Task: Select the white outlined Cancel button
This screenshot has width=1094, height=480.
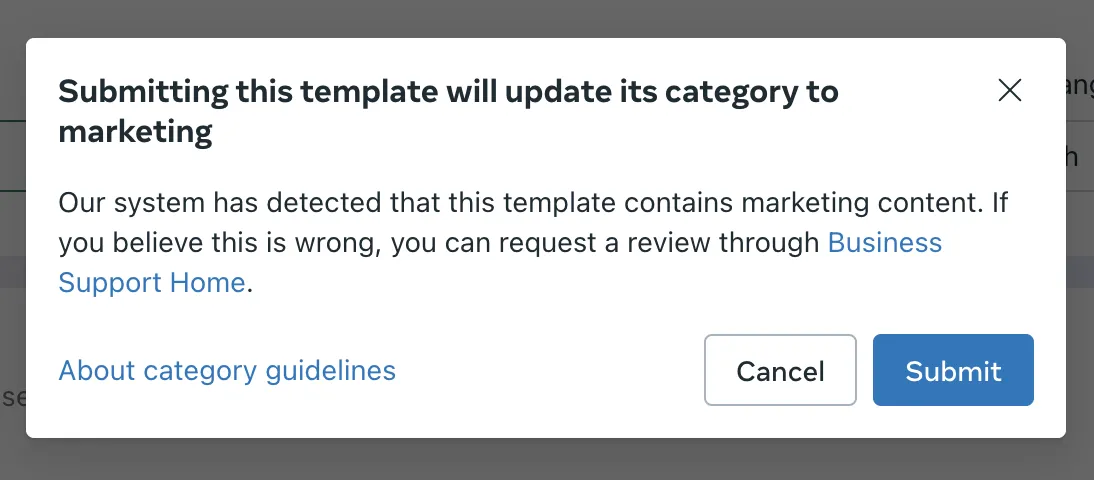Action: 780,371
